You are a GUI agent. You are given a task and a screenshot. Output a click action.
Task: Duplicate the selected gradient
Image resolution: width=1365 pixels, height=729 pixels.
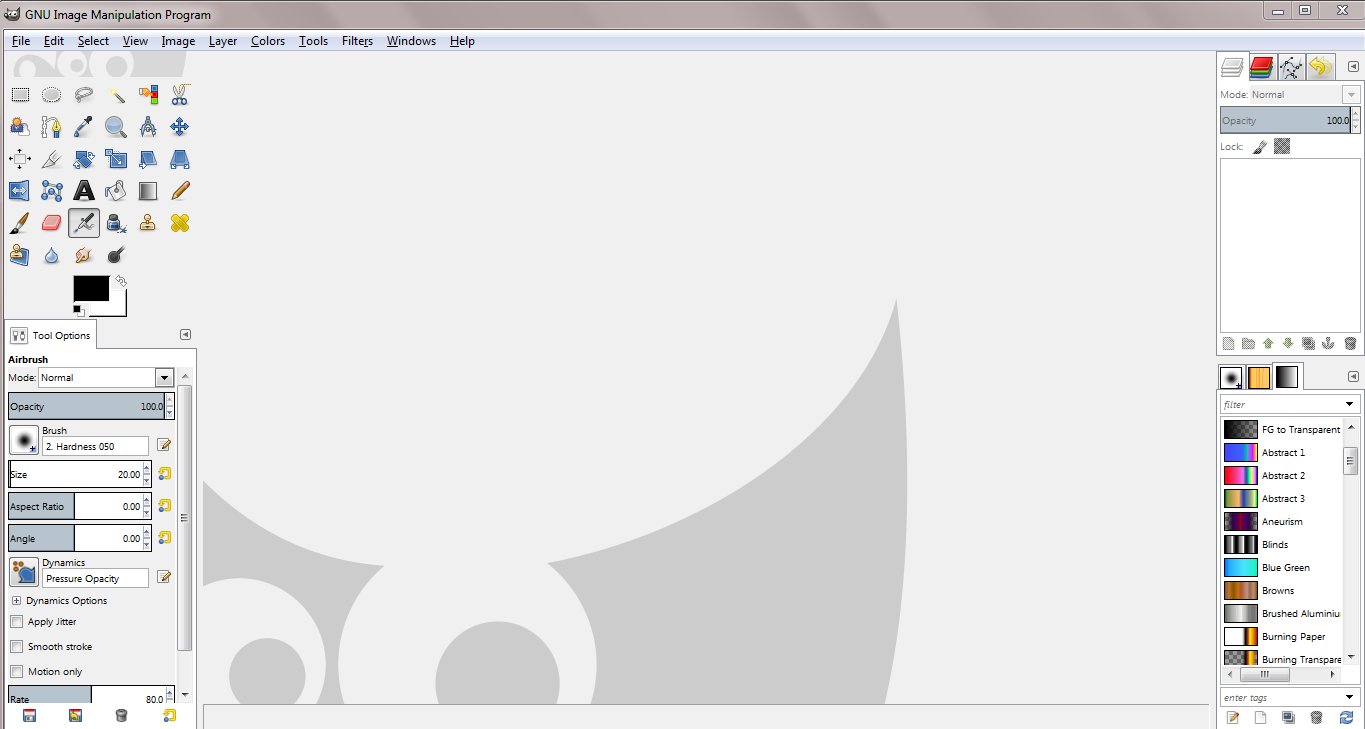point(1288,717)
